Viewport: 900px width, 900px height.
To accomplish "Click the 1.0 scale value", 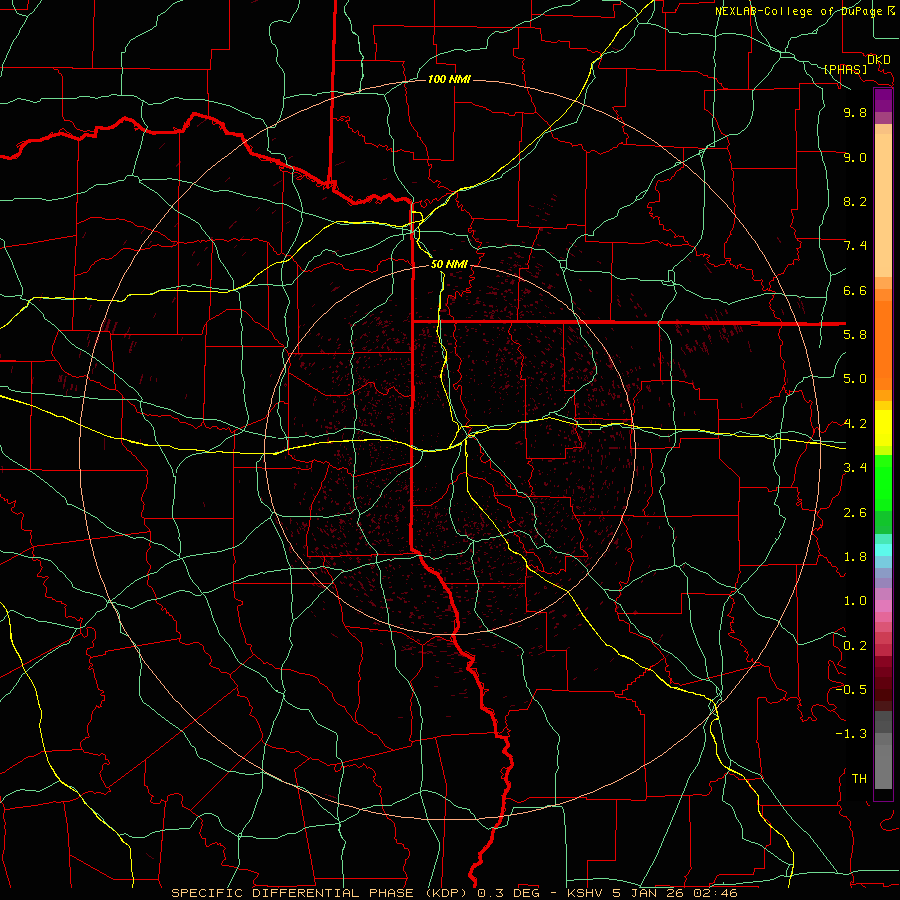I will click(x=855, y=601).
